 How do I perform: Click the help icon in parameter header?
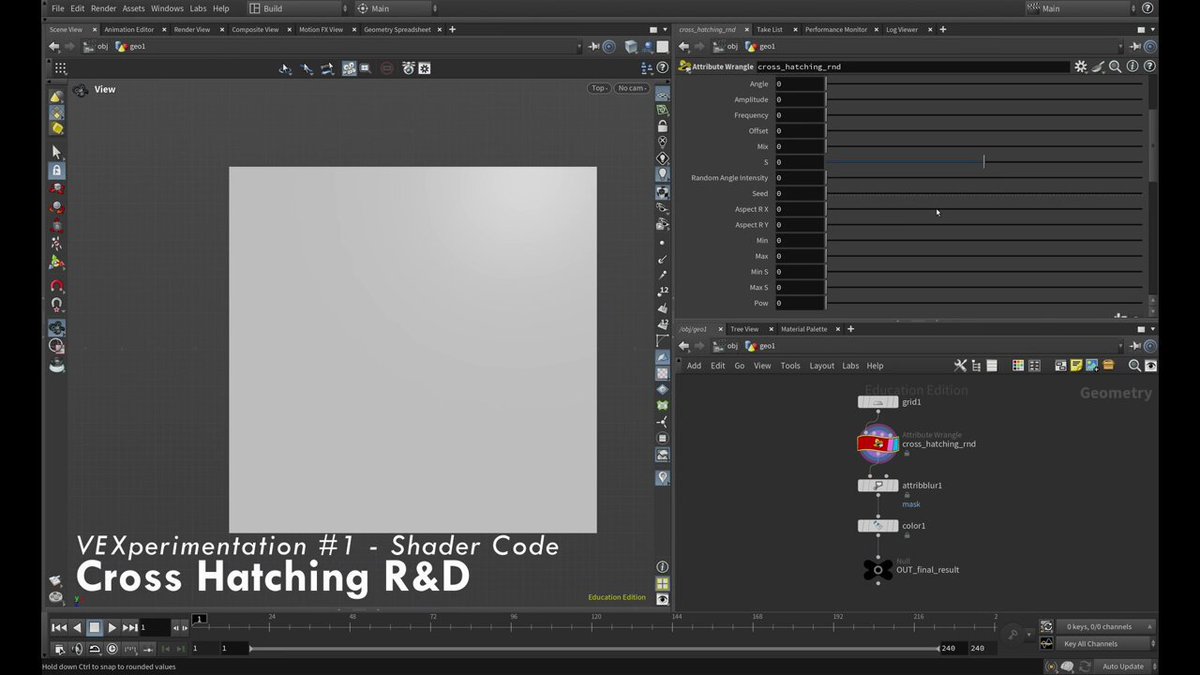(1149, 66)
